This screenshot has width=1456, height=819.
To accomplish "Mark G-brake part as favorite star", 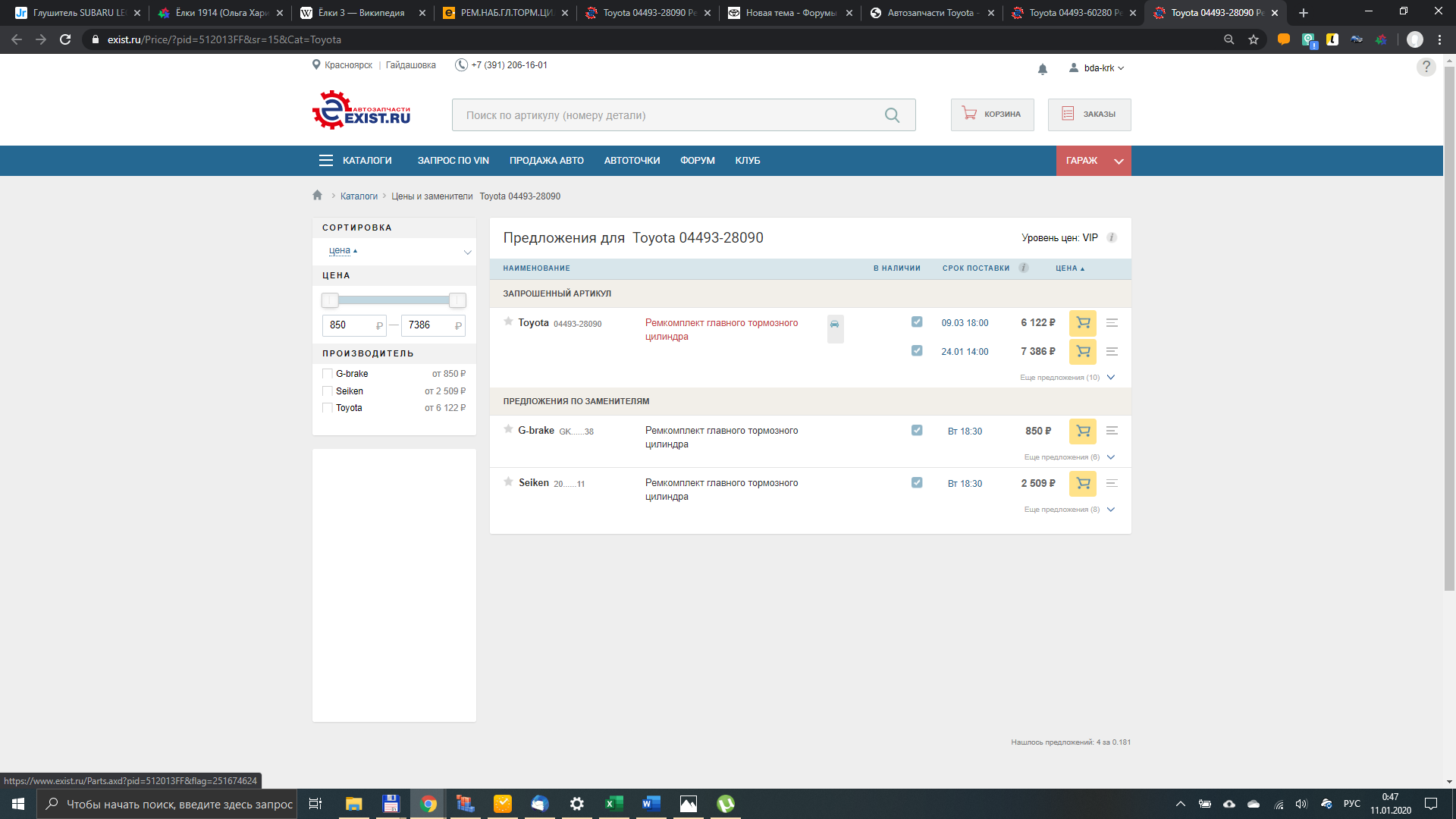I will (x=508, y=429).
